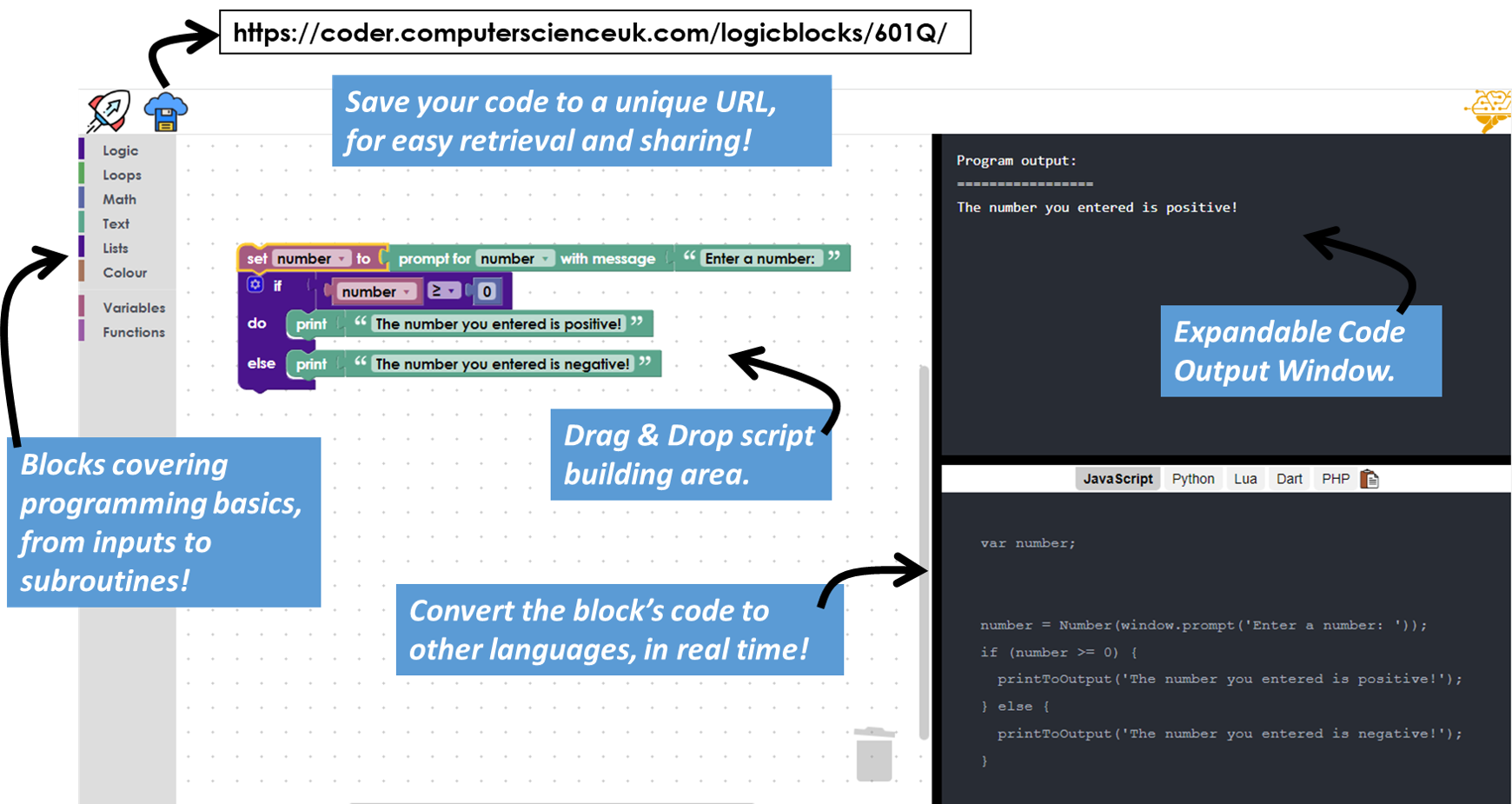Switch to the Python code tab
This screenshot has width=1512, height=804.
pos(1192,478)
